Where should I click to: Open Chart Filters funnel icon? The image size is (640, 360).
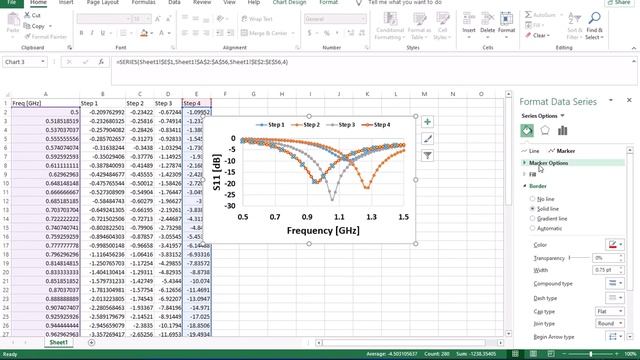427,156
